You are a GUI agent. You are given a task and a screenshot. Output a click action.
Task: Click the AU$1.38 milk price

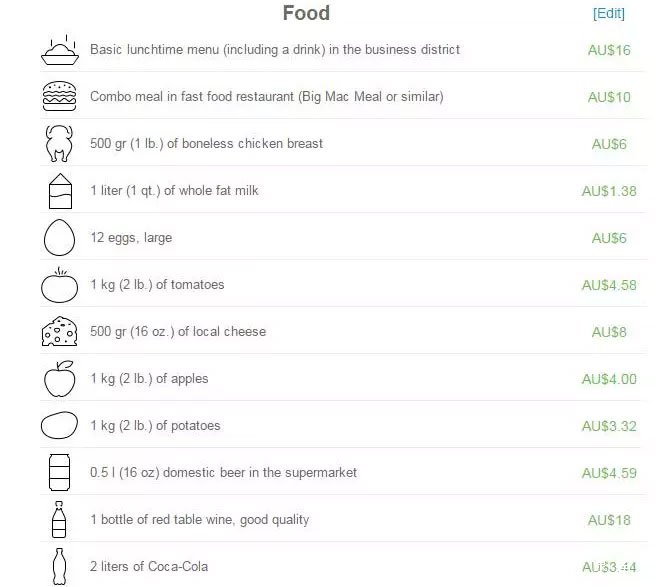coord(609,191)
